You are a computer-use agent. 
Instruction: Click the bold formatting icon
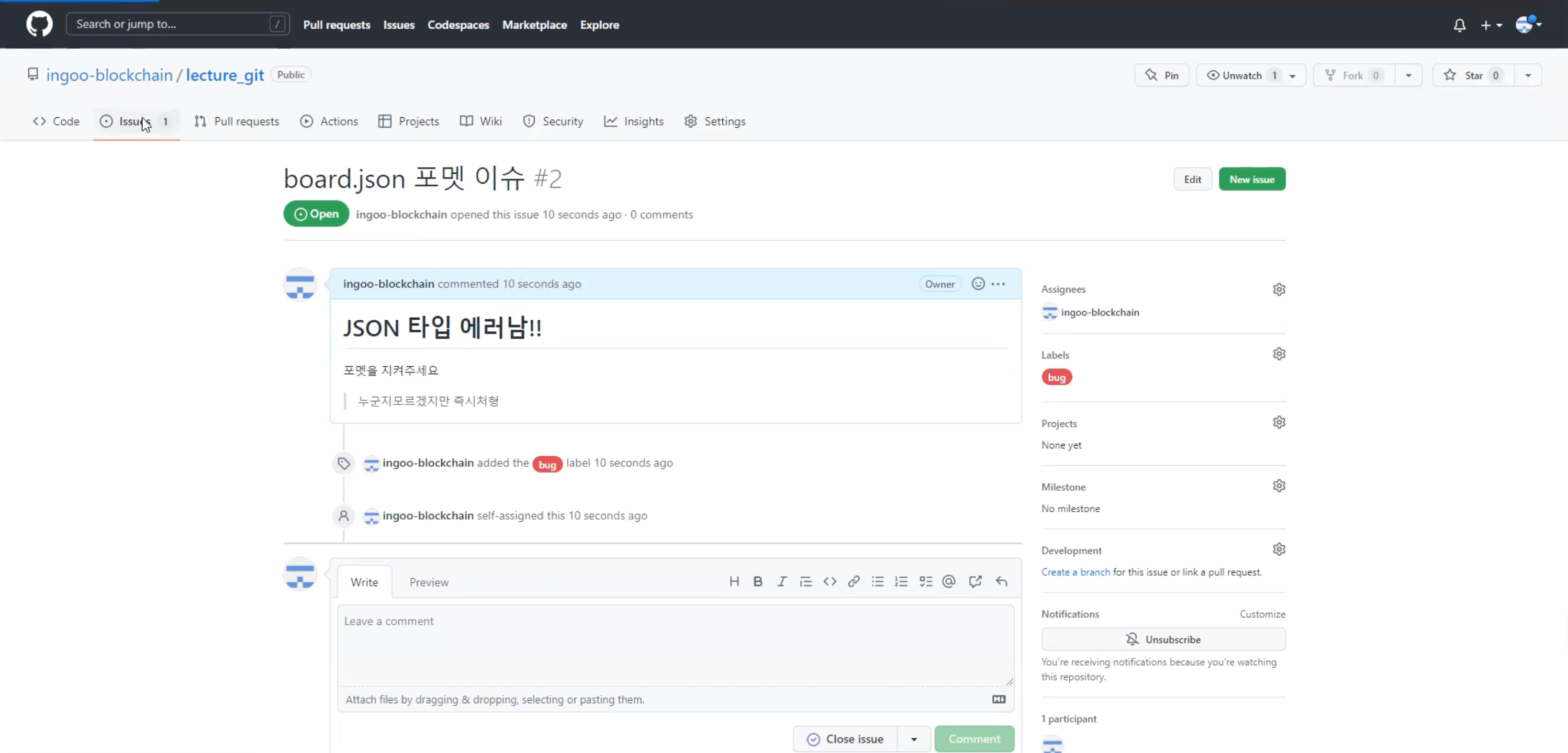click(758, 581)
